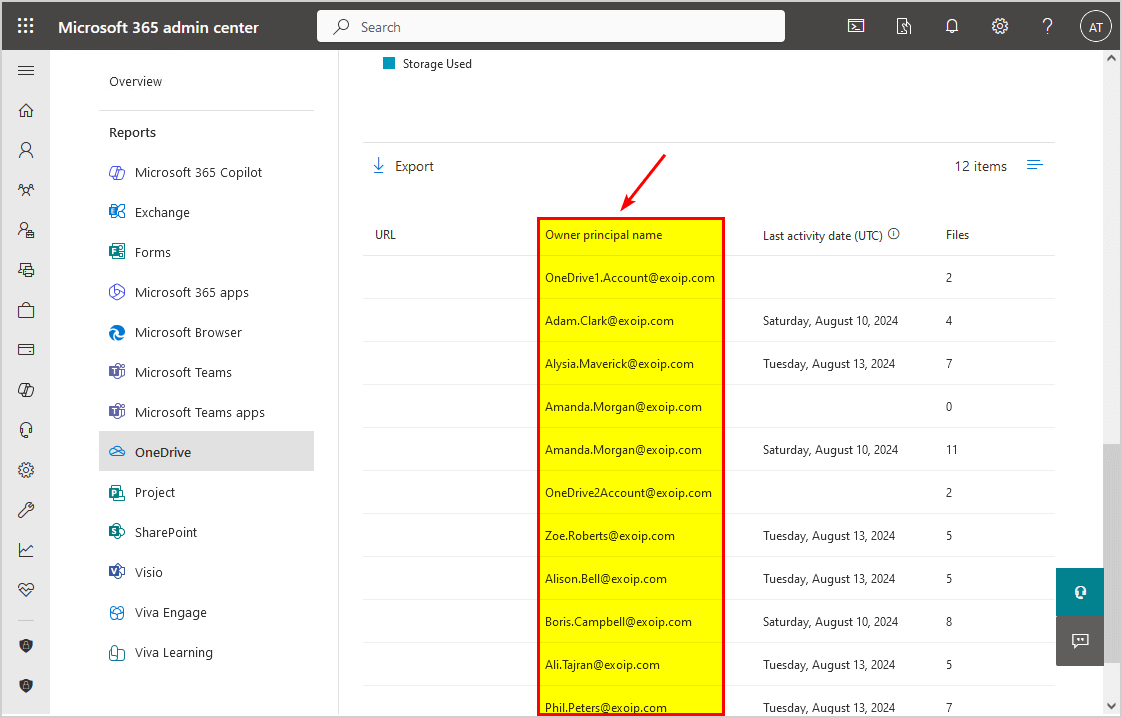Viewport: 1122px width, 718px height.
Task: Open the feedback chat button on right
Action: [1079, 640]
